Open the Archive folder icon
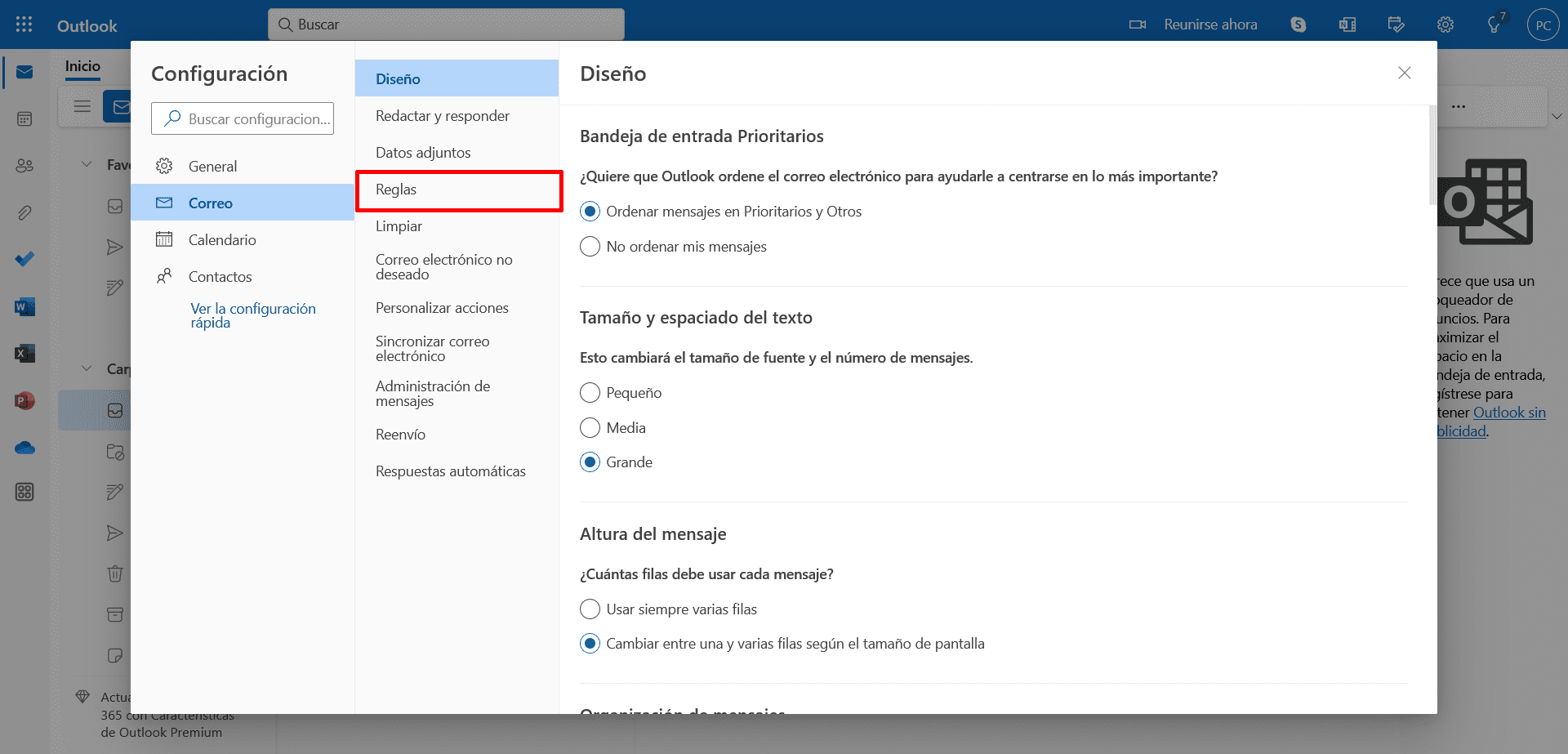Viewport: 1568px width, 754px height. 115,614
